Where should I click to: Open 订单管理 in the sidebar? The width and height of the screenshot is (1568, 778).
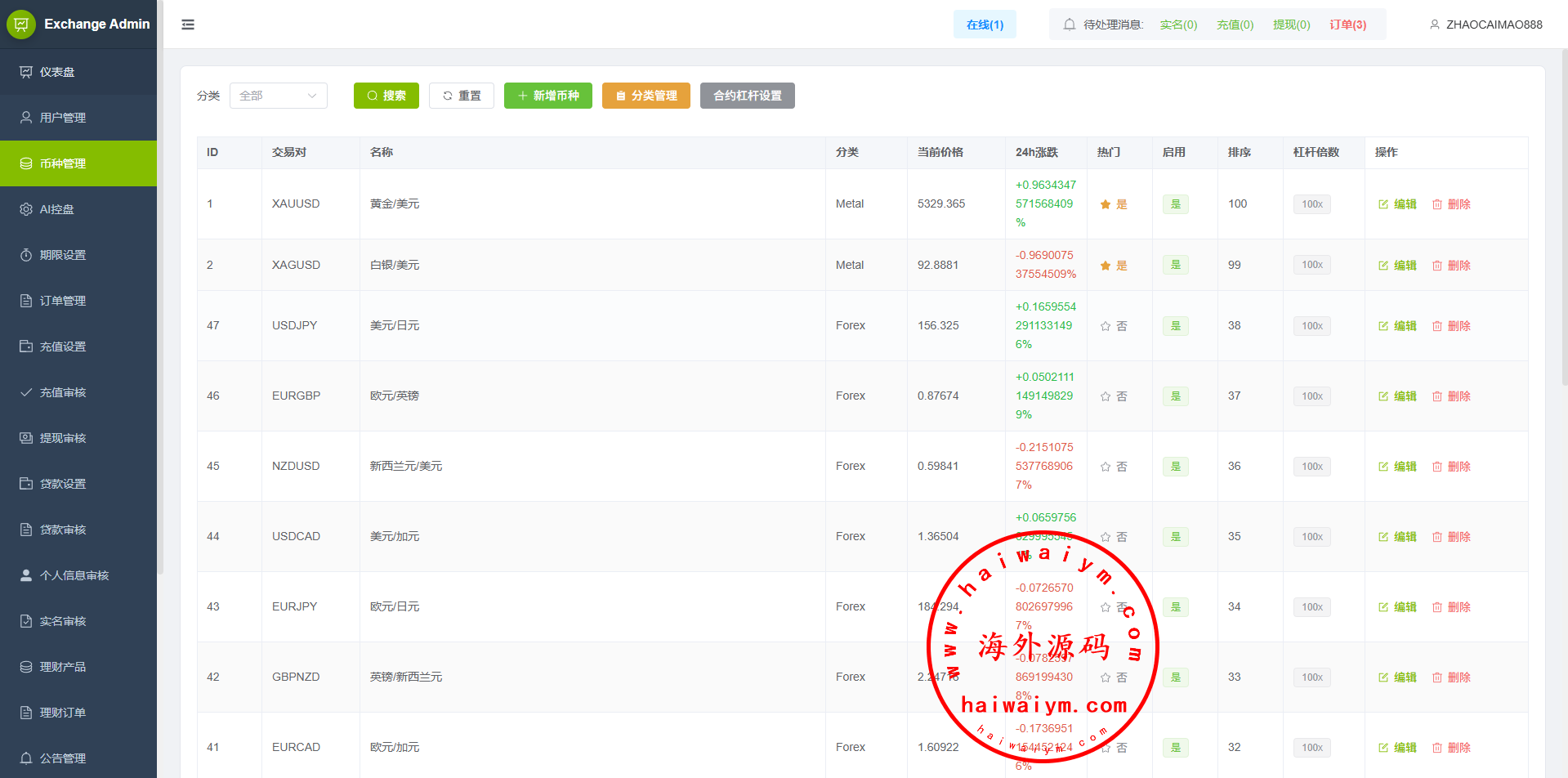coord(63,301)
